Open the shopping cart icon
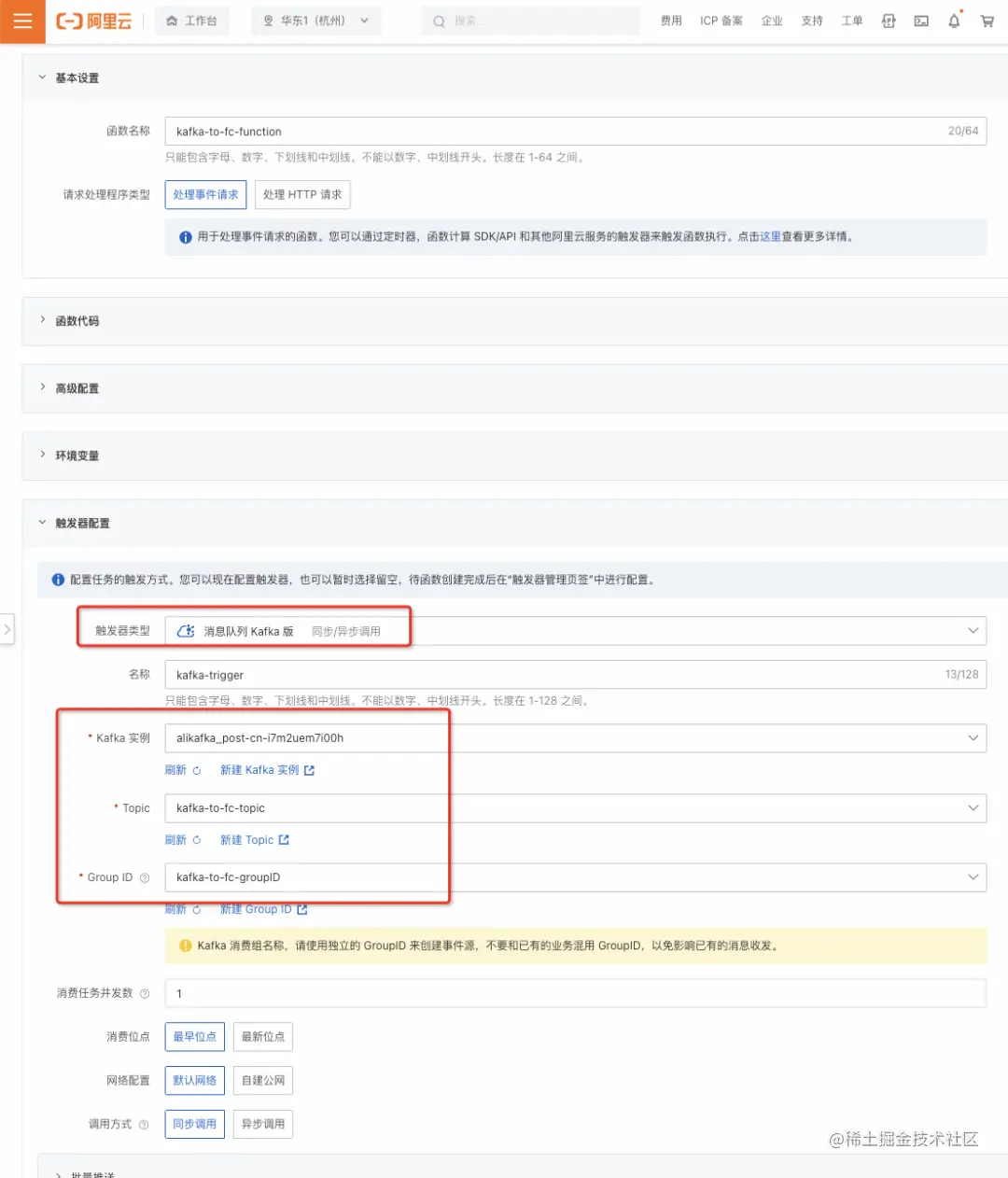1008x1178 pixels. (987, 21)
